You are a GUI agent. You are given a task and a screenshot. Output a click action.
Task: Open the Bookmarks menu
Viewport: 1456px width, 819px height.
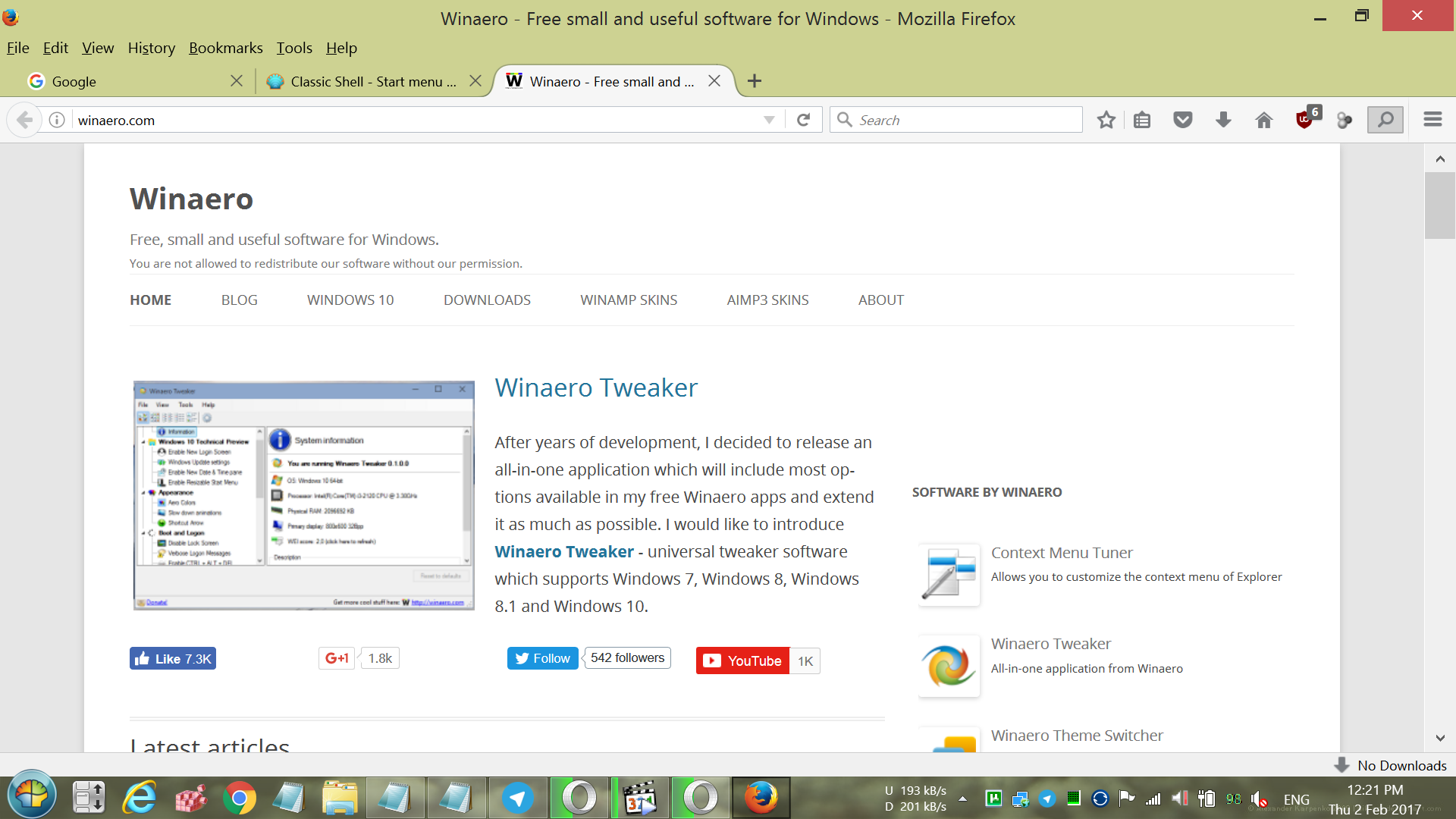coord(225,48)
